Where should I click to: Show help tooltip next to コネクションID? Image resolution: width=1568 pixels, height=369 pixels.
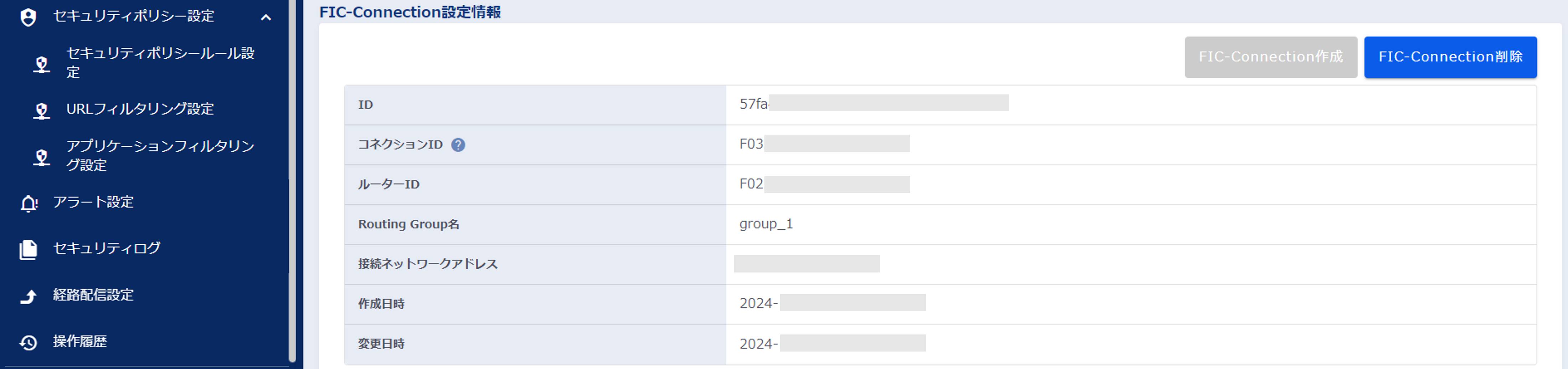pos(458,145)
